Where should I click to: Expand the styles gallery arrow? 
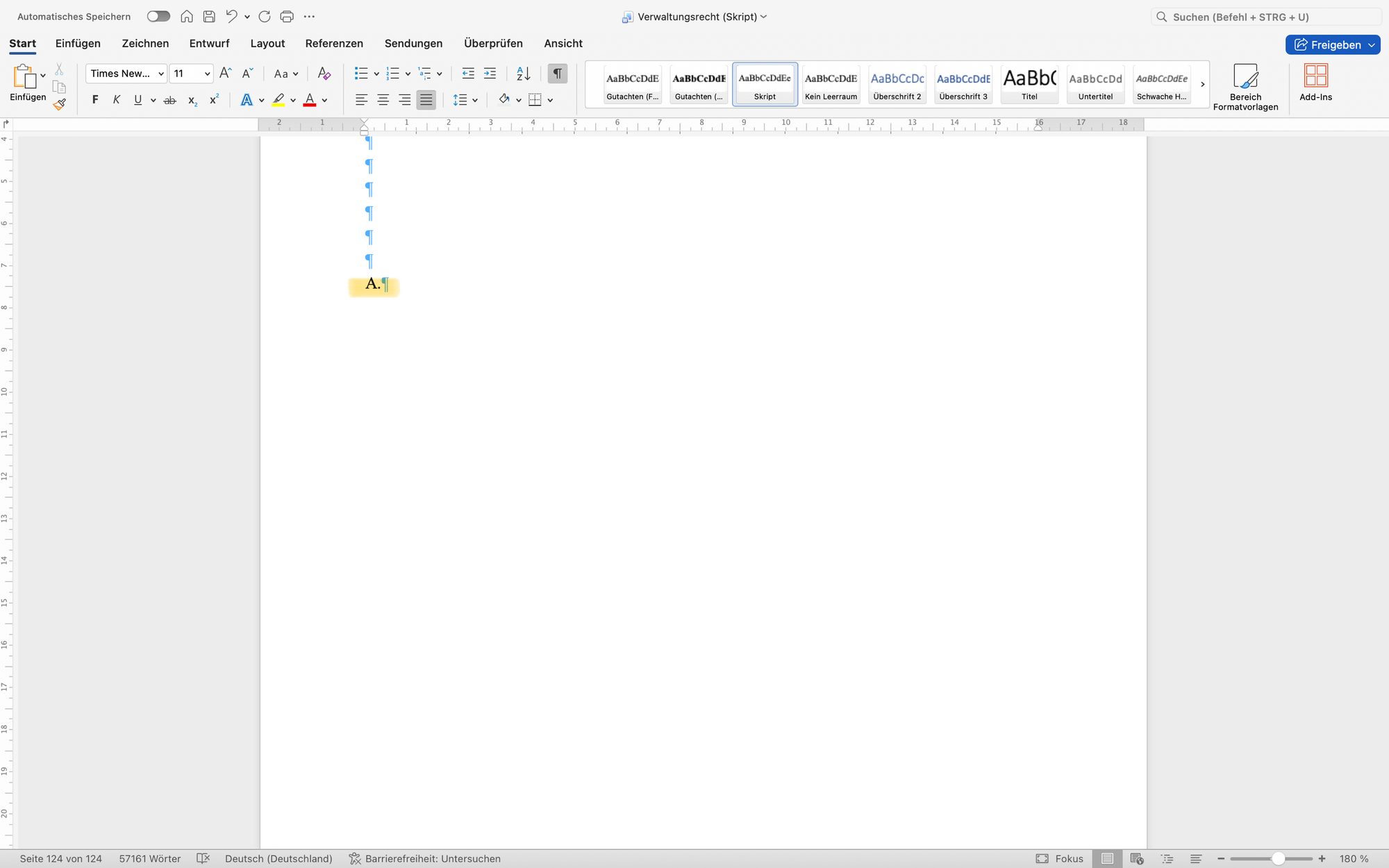coord(1202,85)
